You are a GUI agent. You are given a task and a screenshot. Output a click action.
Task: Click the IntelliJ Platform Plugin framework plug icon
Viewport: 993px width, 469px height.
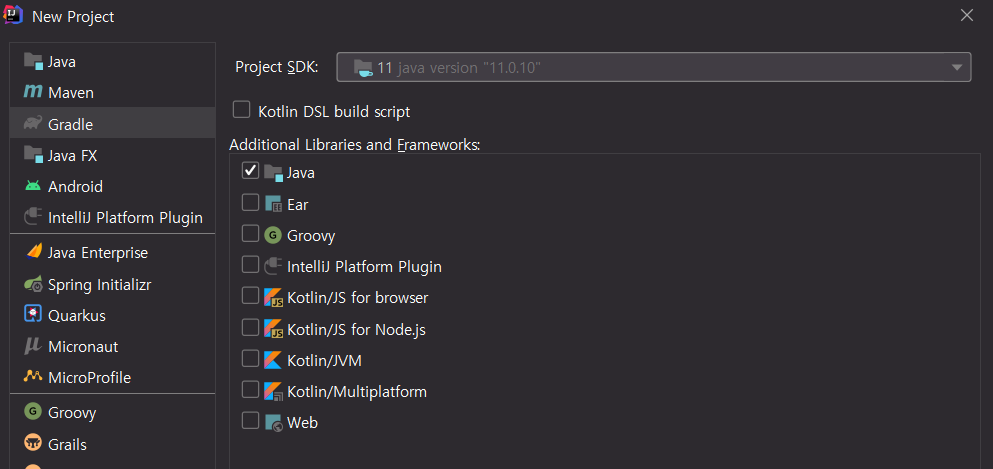273,266
